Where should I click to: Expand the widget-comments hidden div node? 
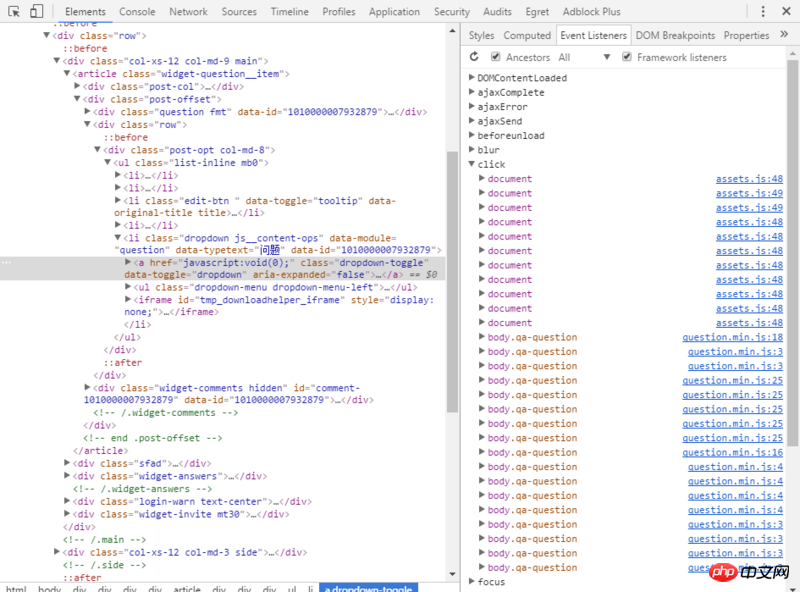[89, 387]
